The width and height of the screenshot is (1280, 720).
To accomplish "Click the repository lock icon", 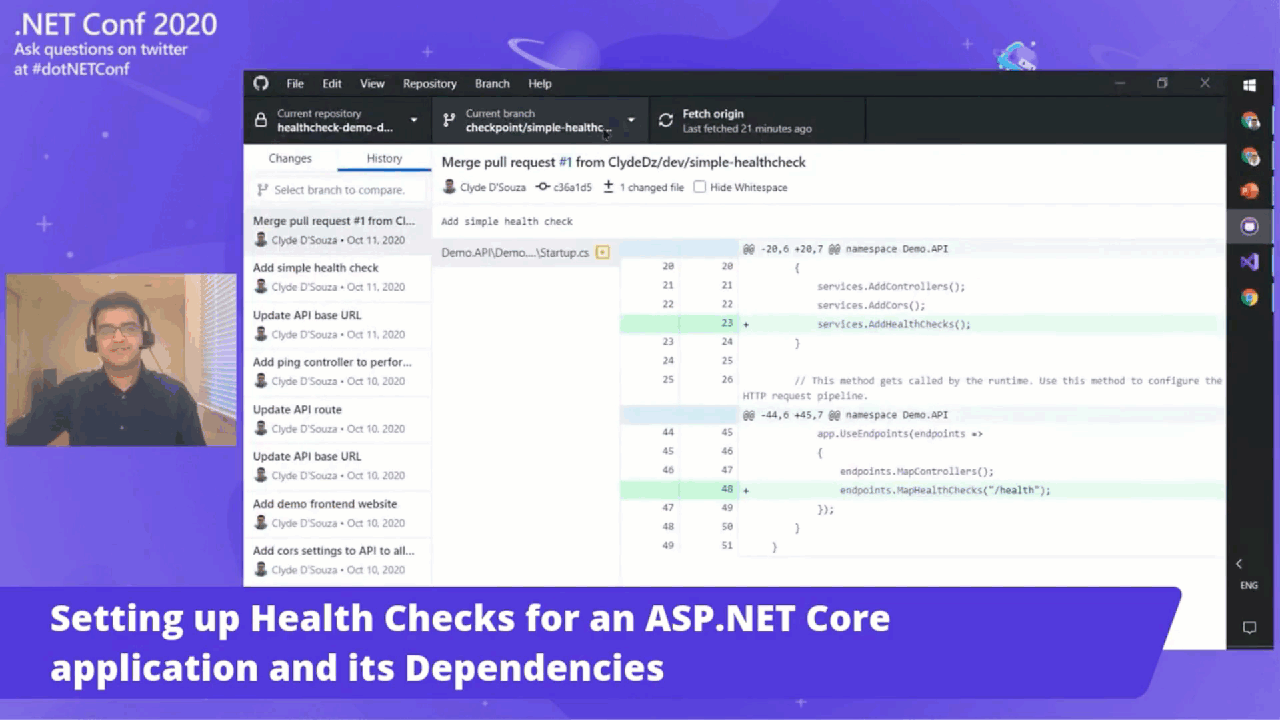I will tap(261, 121).
